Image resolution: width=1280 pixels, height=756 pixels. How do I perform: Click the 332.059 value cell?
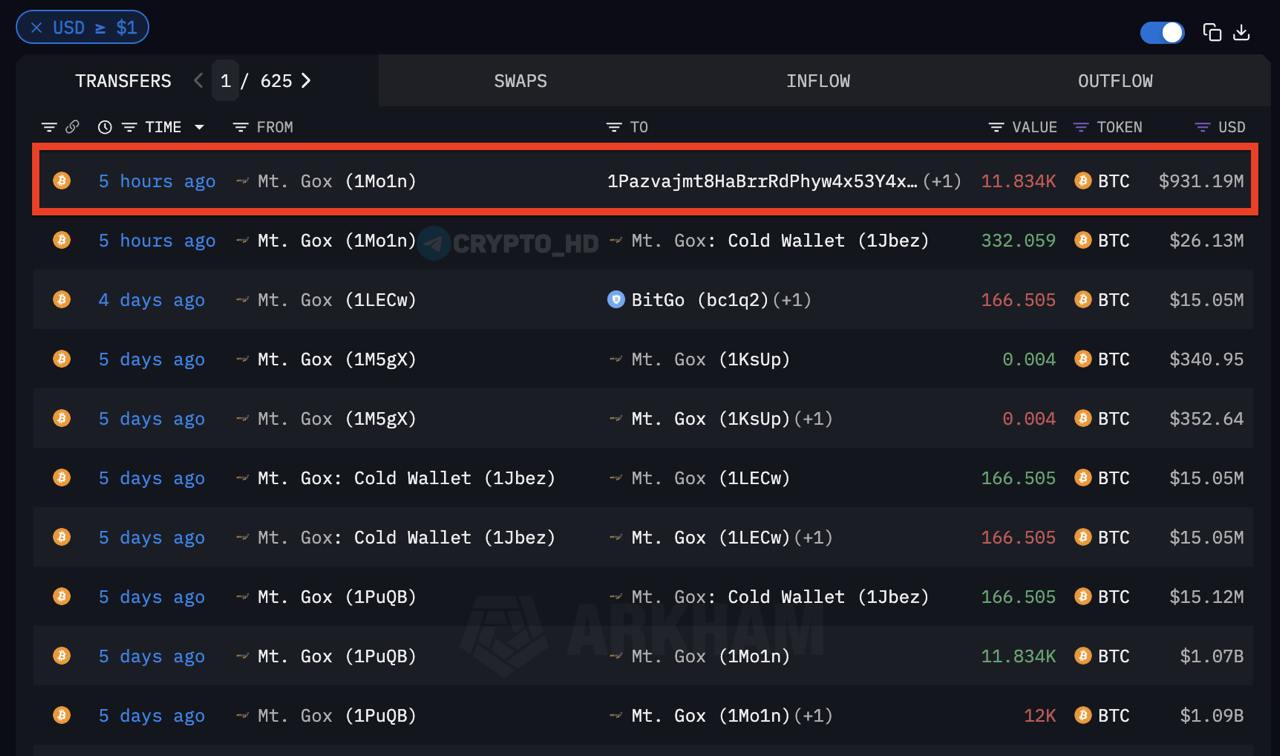1018,240
